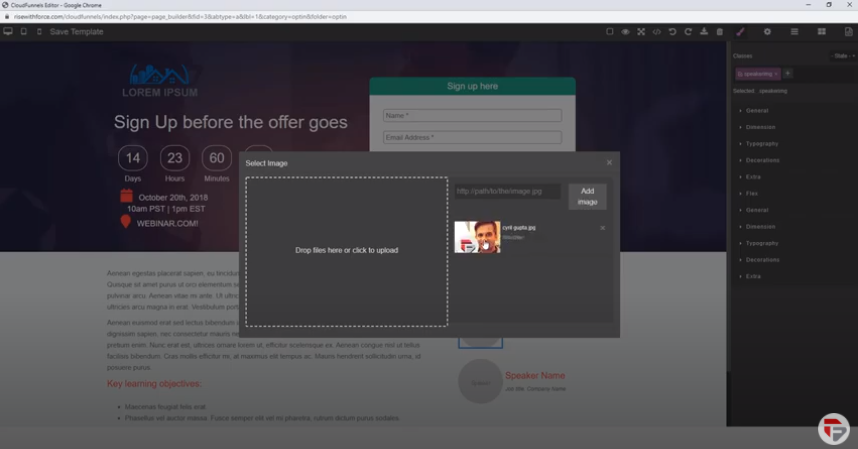Open the State dropdown

[842, 56]
